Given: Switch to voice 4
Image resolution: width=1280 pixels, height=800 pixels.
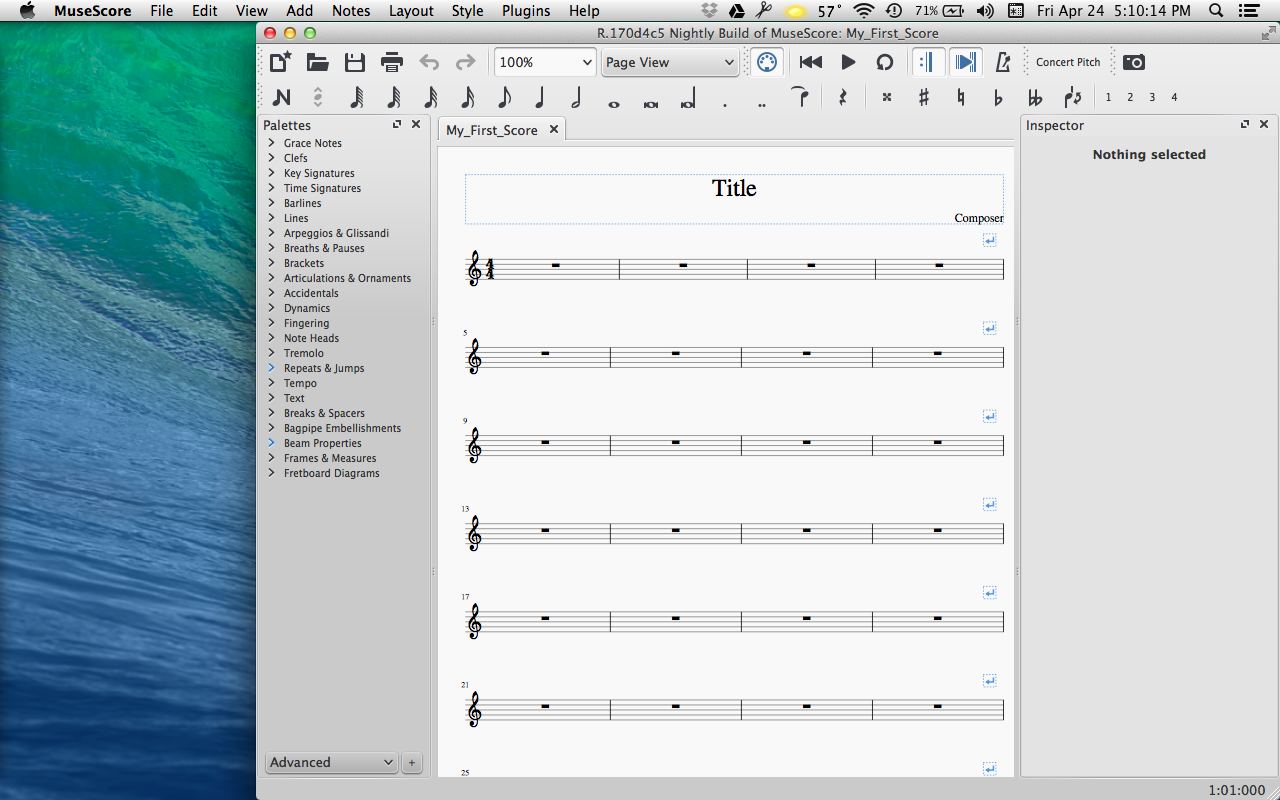Looking at the screenshot, I should [1174, 97].
